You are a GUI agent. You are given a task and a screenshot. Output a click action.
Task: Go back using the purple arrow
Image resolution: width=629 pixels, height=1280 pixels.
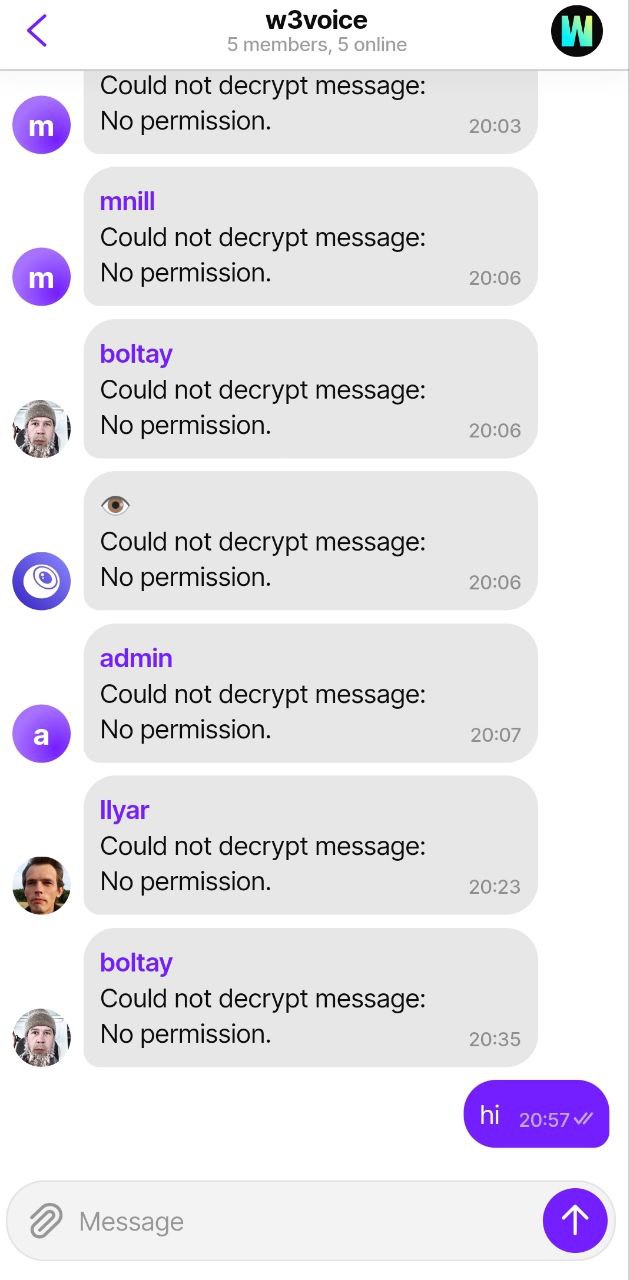(37, 31)
